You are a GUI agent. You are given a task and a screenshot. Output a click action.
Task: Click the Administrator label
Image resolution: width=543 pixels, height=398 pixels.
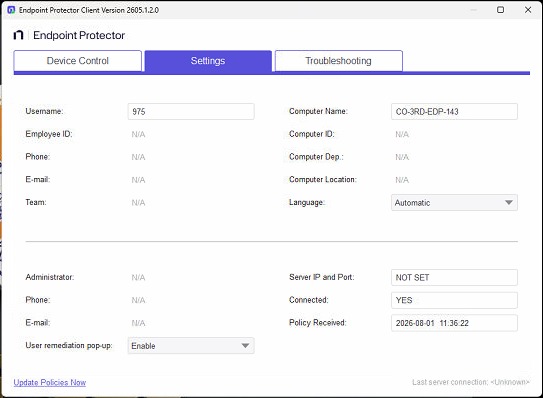[x=50, y=277]
